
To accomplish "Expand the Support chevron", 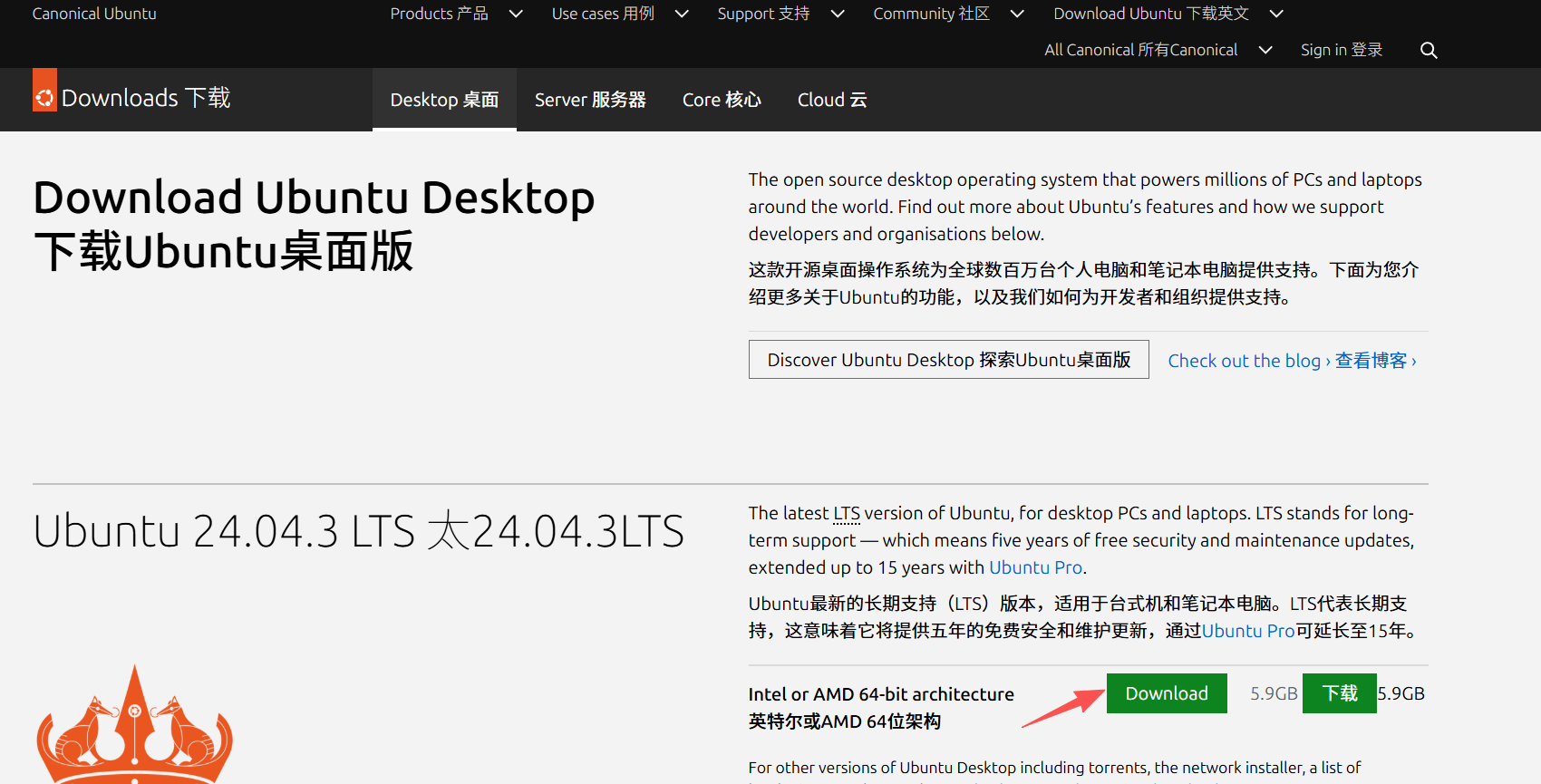I will [838, 14].
